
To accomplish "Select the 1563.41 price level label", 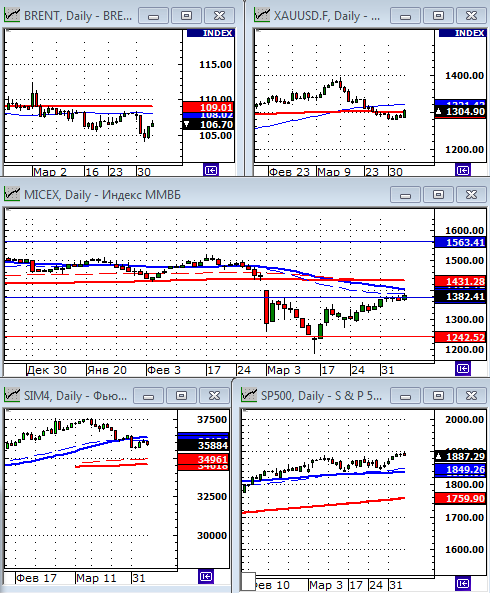I will pyautogui.click(x=461, y=242).
